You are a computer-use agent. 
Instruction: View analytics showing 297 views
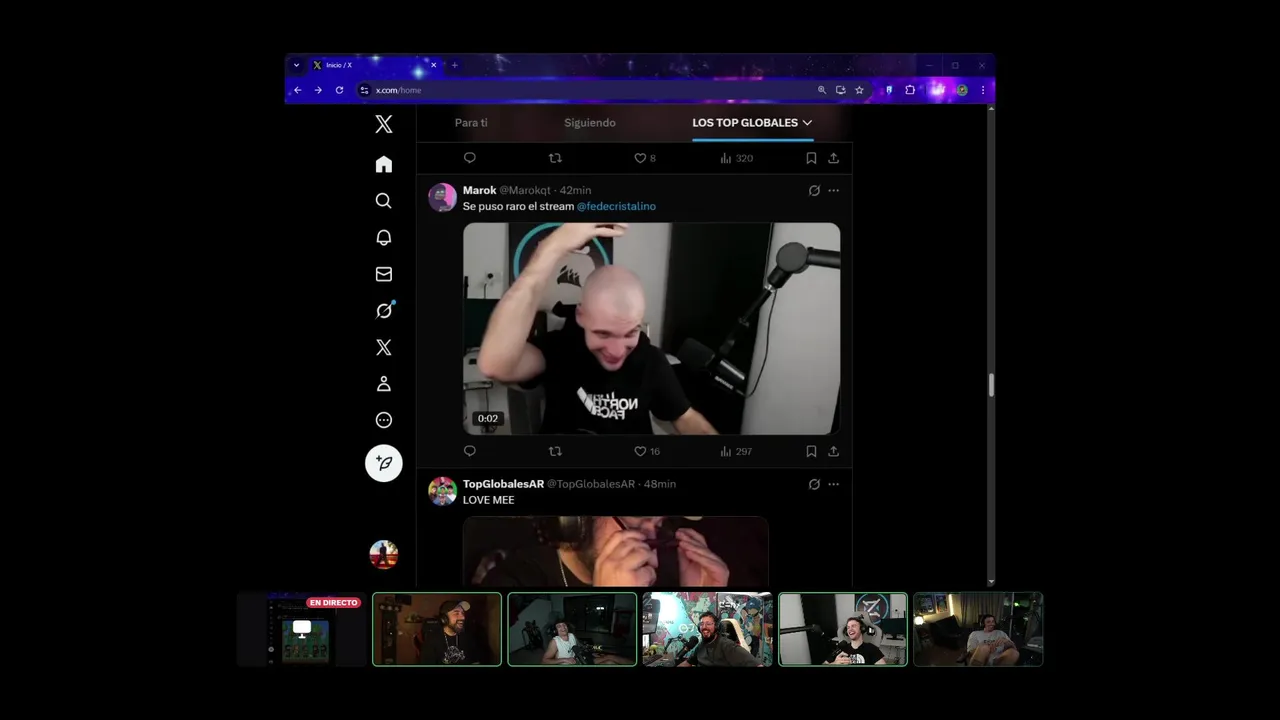736,451
